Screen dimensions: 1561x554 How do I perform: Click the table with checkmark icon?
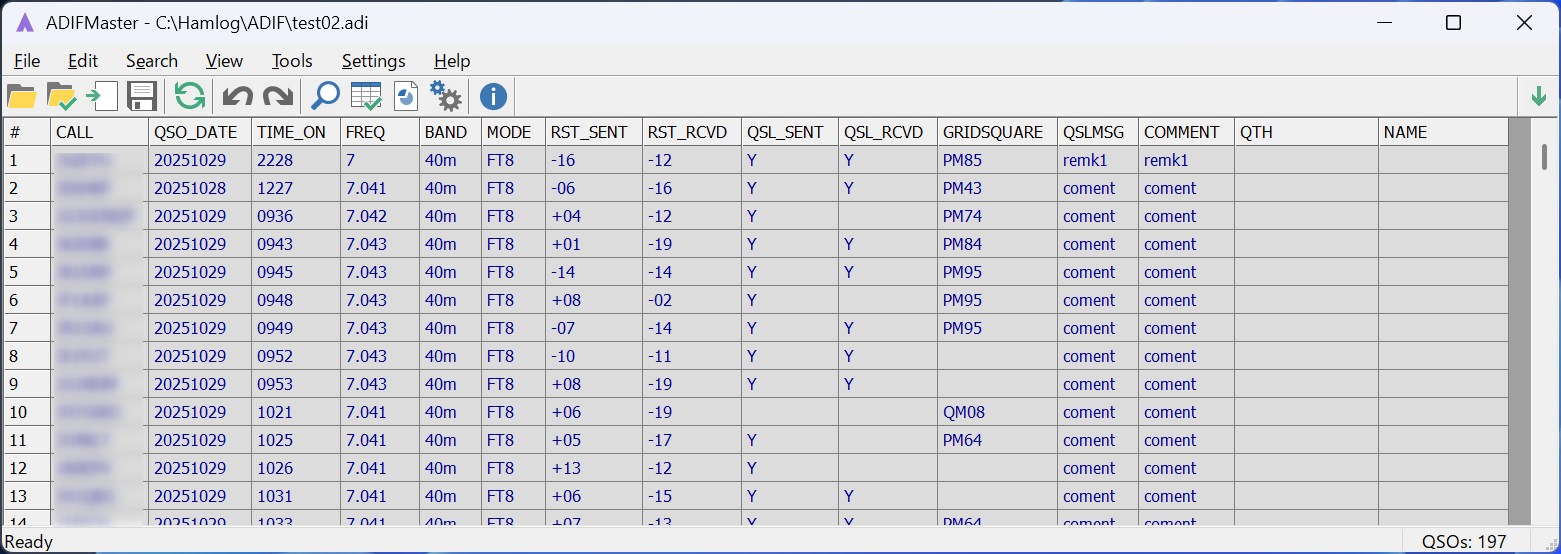(365, 97)
